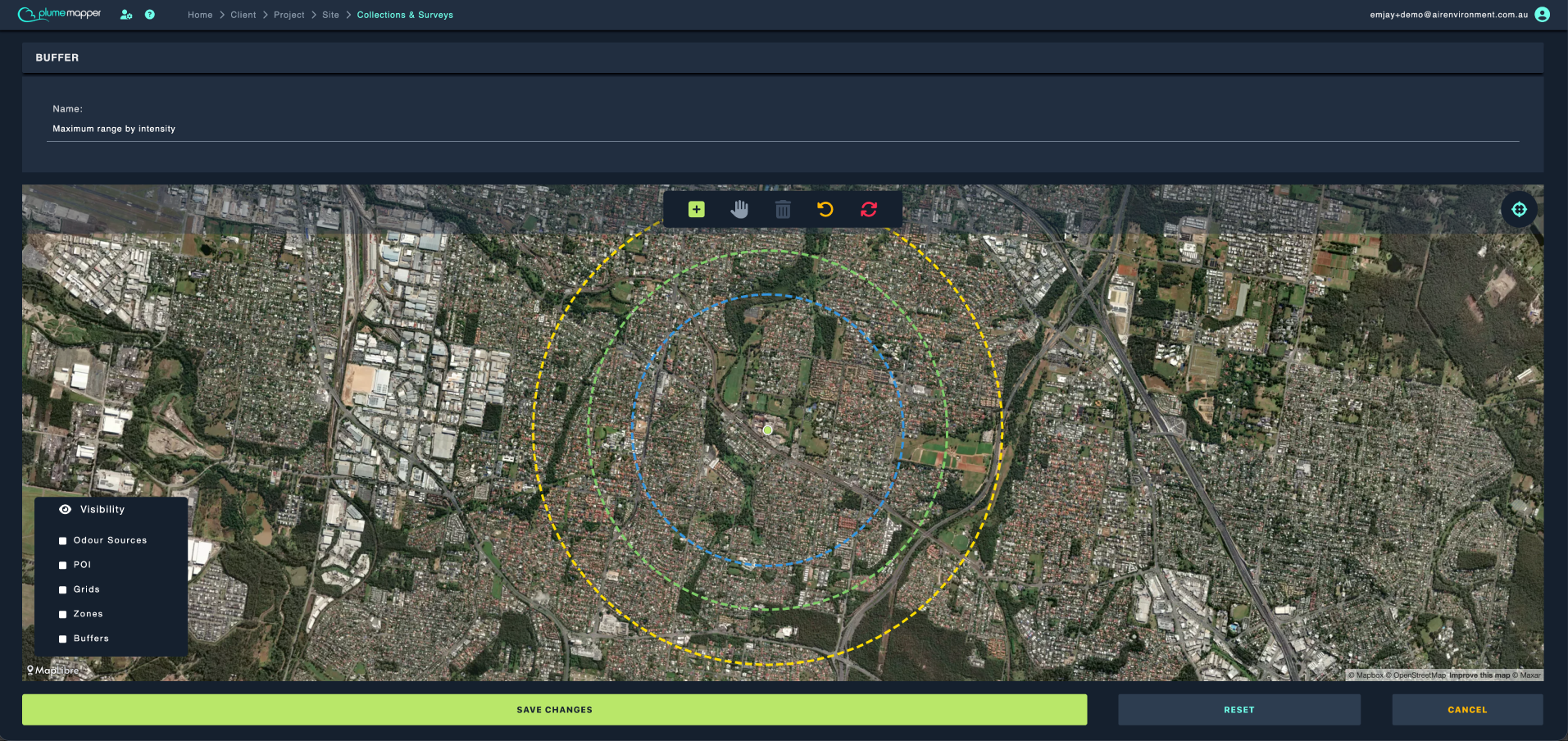
Task: Click the green centre point on map
Action: click(x=767, y=430)
